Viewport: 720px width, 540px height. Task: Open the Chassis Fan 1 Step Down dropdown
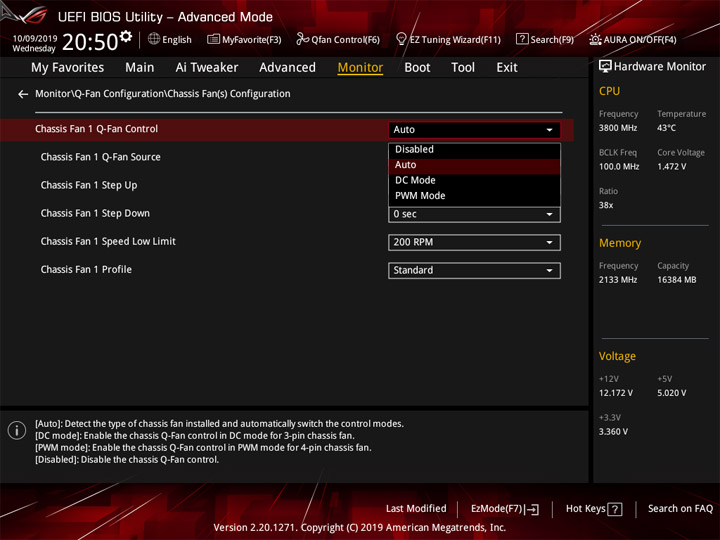(474, 214)
